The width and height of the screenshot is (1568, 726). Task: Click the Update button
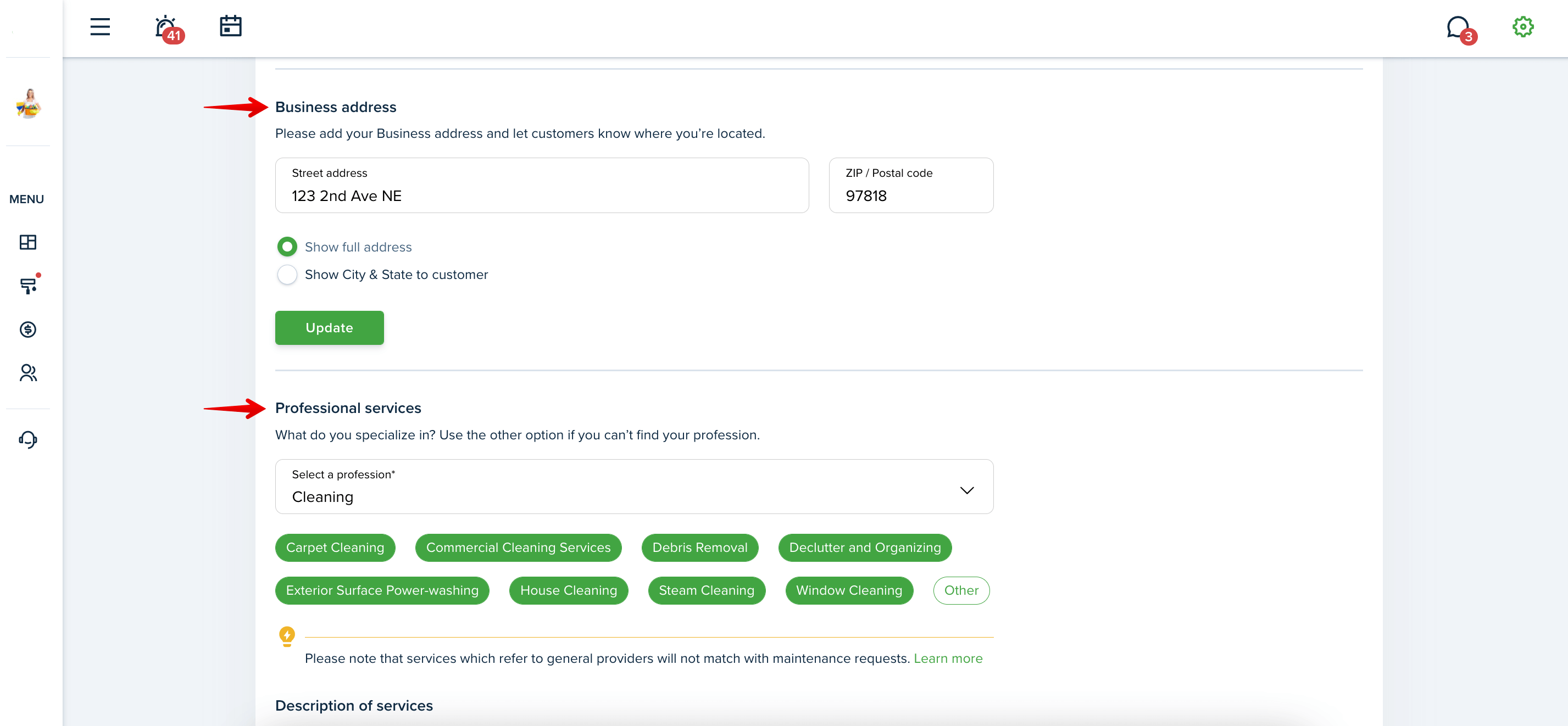[329, 327]
